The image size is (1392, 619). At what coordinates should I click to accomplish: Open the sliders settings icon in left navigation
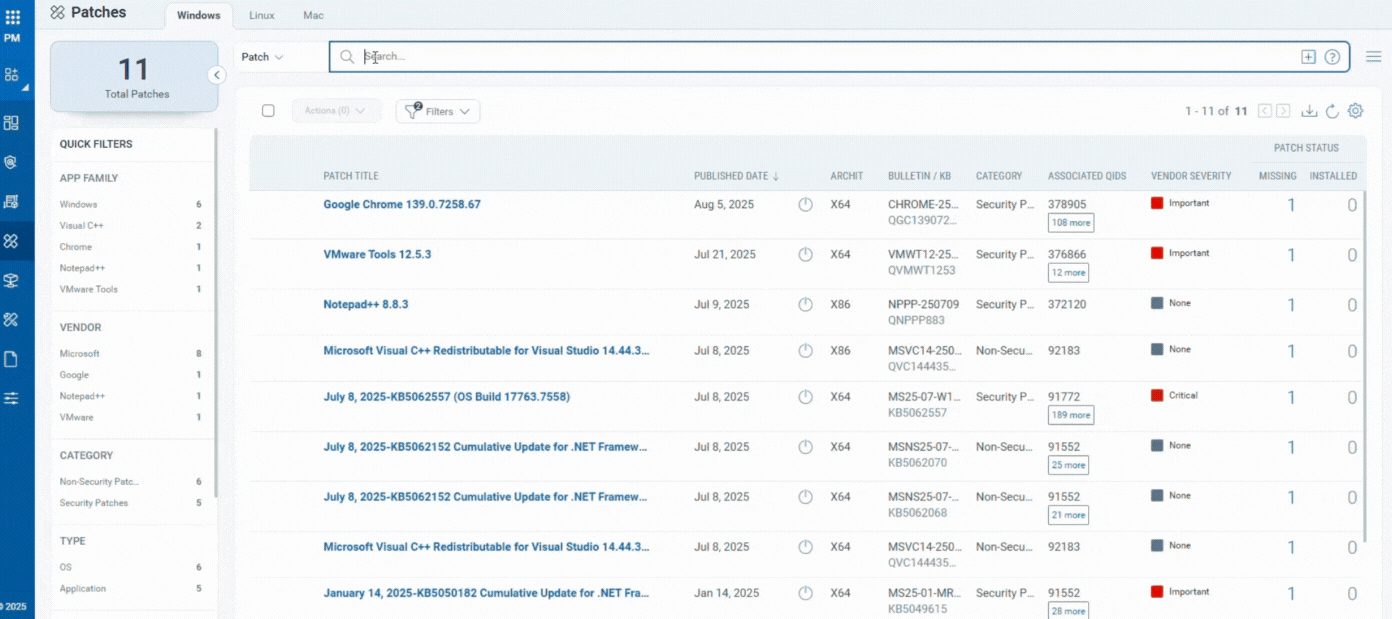pos(12,398)
